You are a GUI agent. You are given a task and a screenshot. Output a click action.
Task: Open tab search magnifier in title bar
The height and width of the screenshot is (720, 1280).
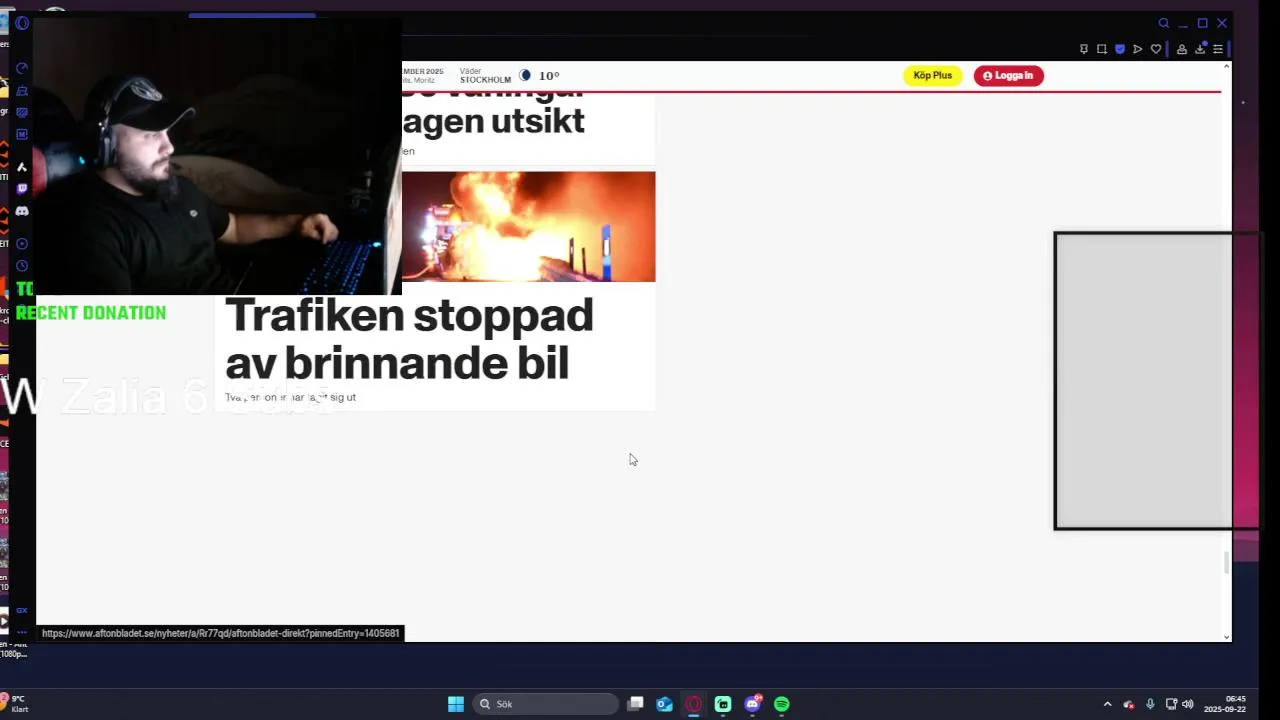point(1164,23)
